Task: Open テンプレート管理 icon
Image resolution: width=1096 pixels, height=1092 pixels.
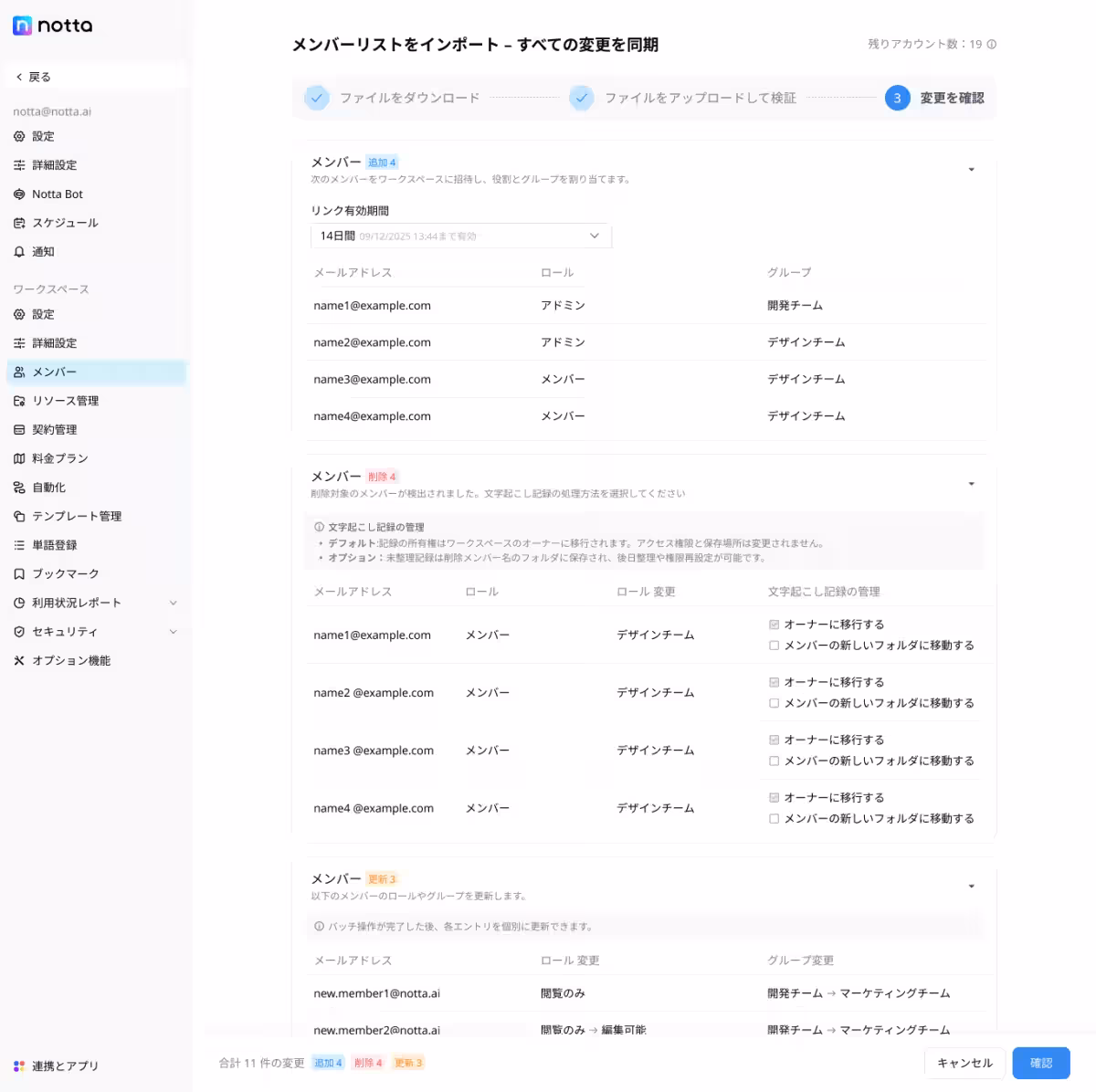Action: pyautogui.click(x=19, y=516)
